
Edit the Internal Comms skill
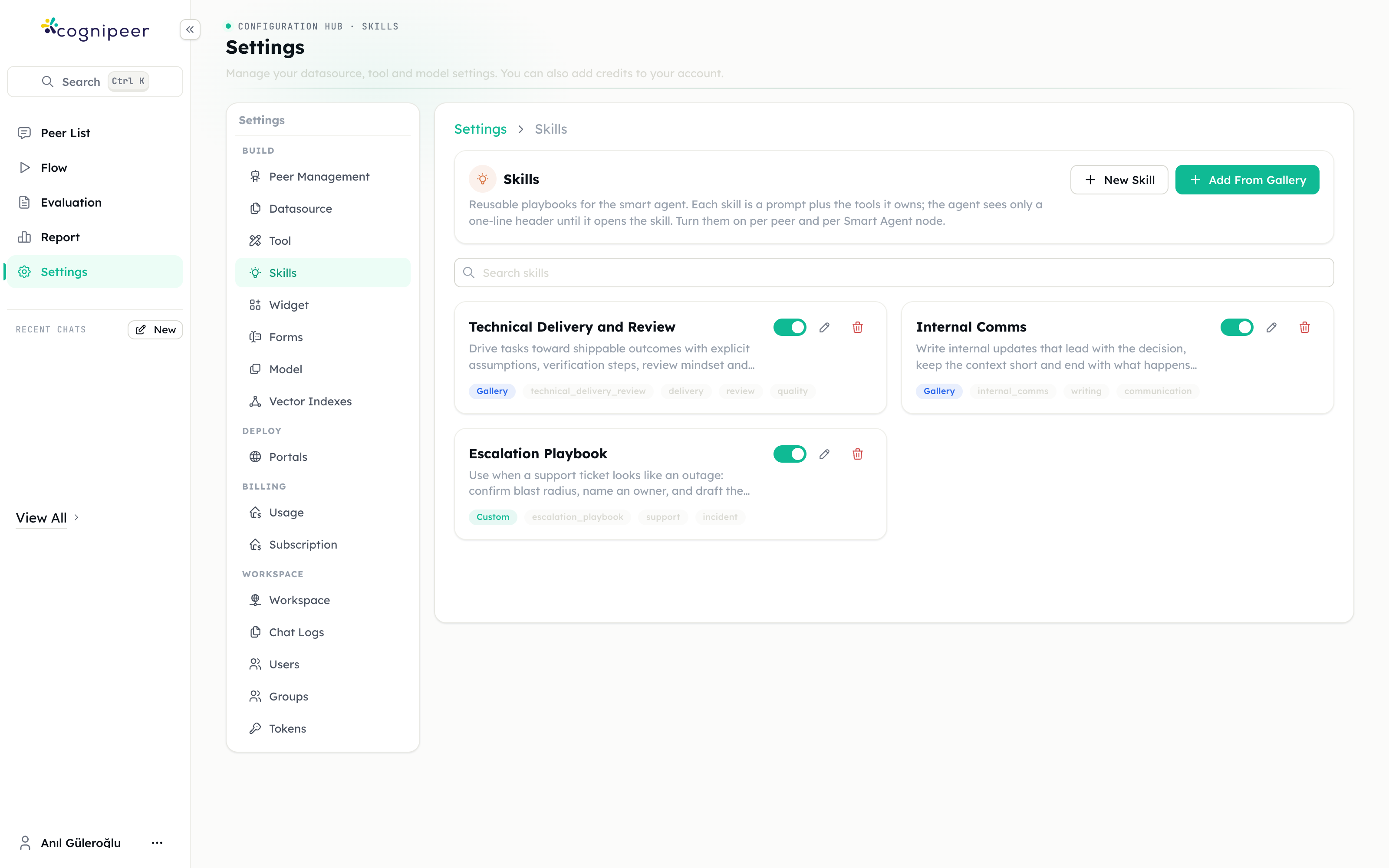pyautogui.click(x=1271, y=327)
